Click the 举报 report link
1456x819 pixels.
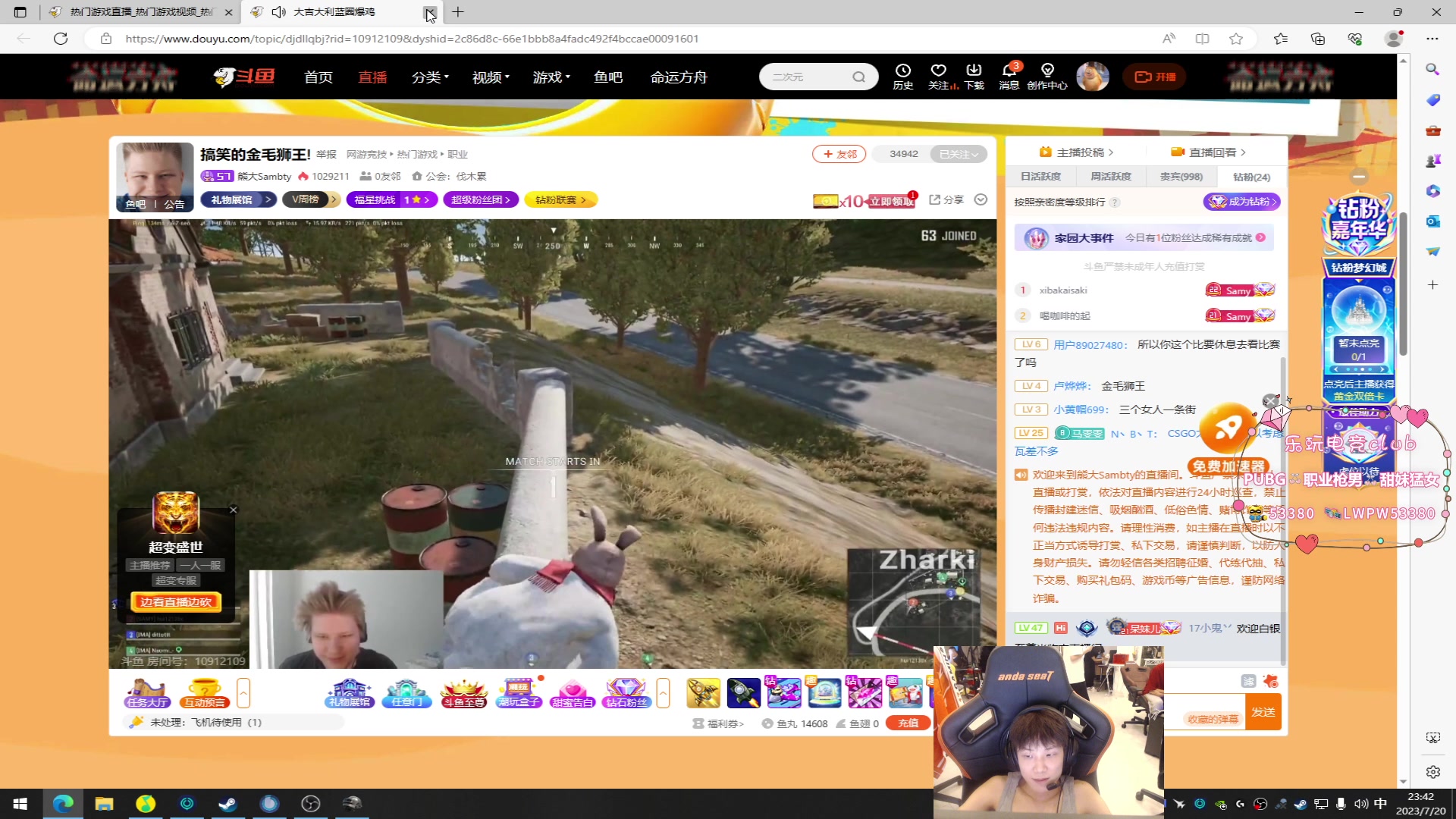click(x=326, y=154)
